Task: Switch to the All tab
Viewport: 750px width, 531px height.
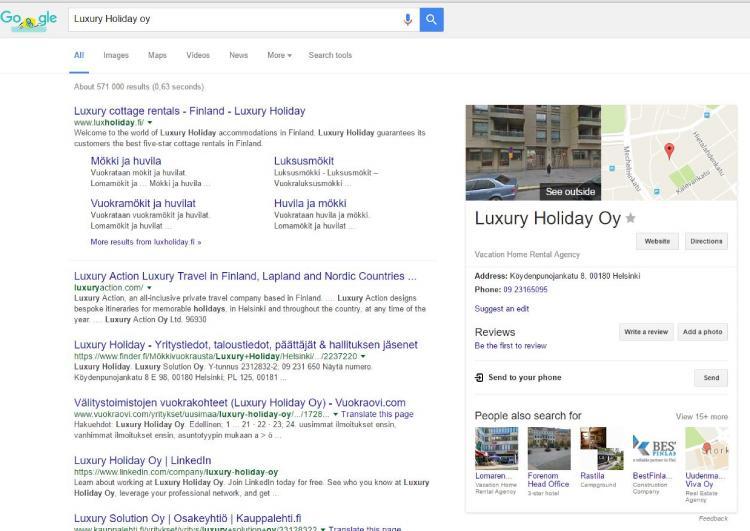Action: (79, 55)
